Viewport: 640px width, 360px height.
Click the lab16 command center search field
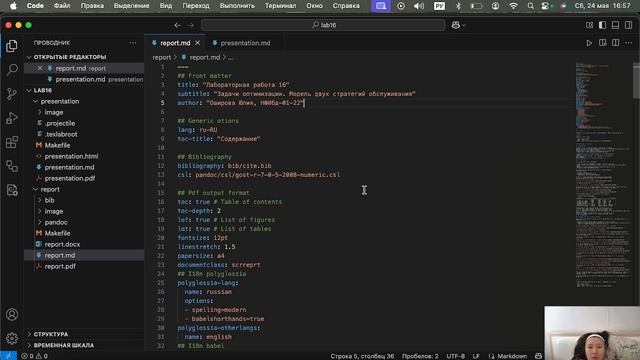coord(323,25)
